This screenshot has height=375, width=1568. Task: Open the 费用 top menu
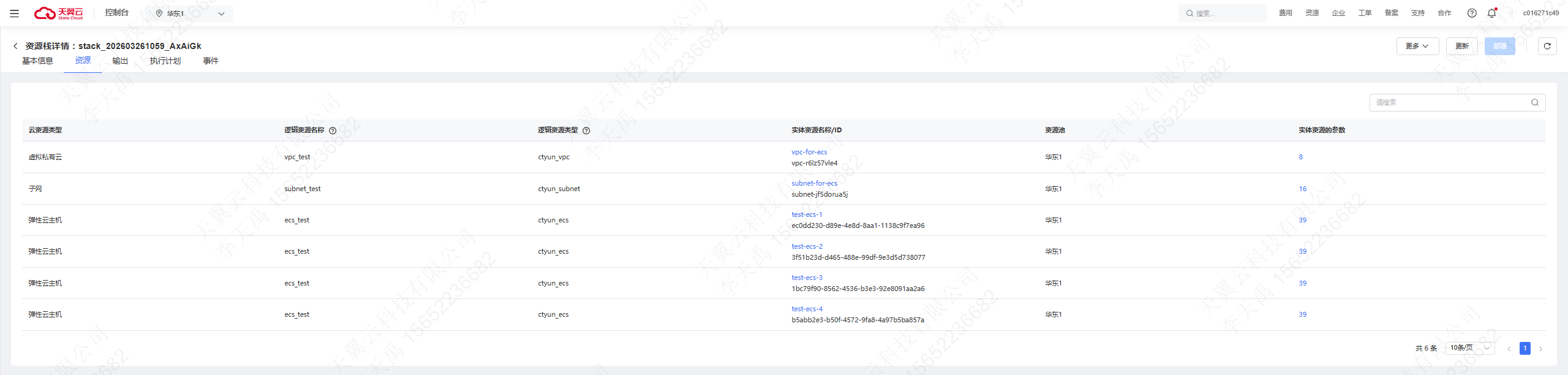tap(1286, 13)
